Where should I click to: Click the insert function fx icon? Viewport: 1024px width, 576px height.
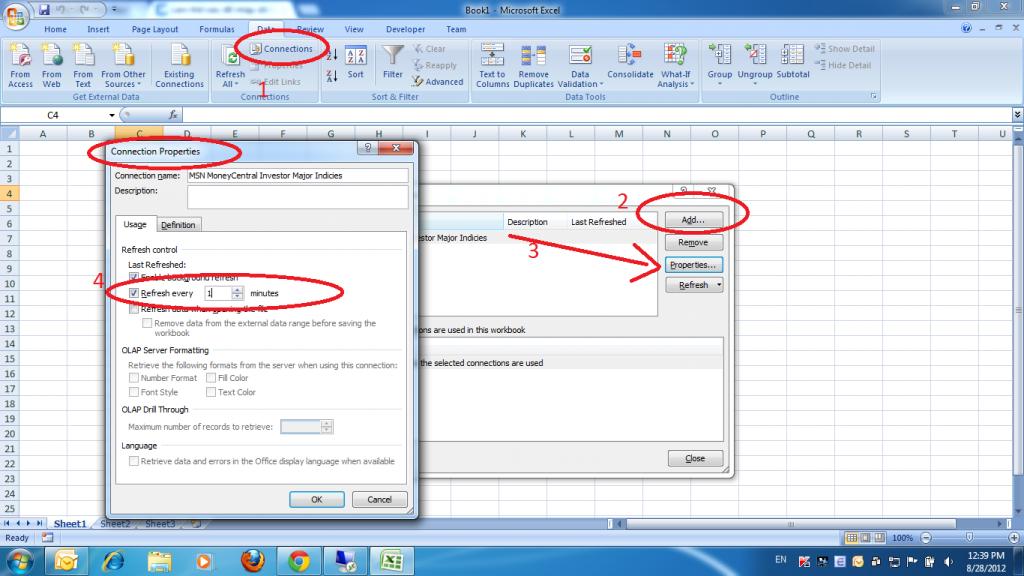click(173, 115)
